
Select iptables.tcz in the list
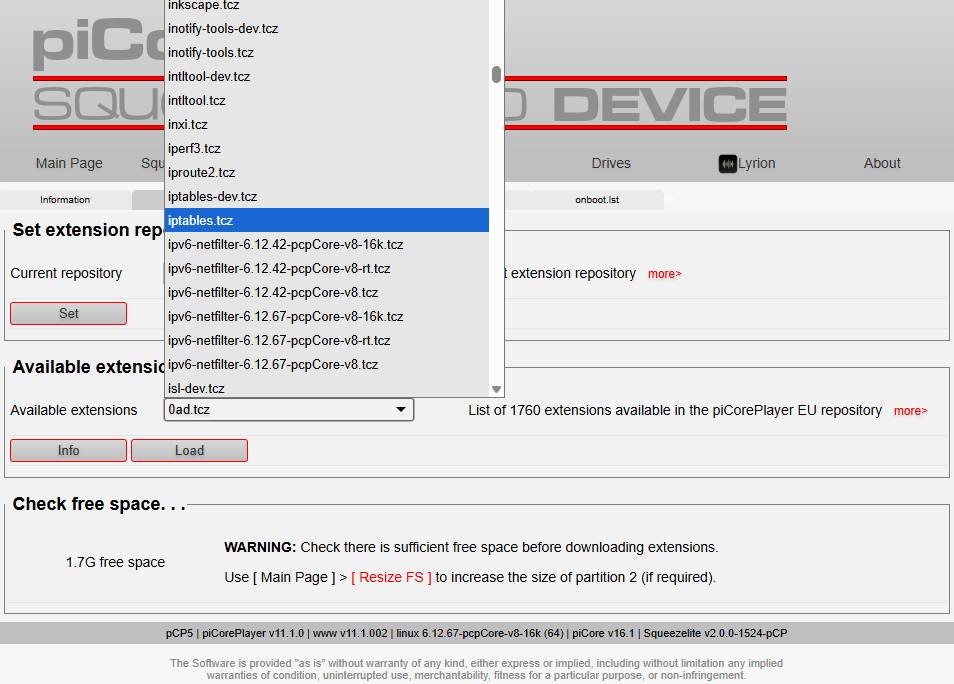coord(327,220)
